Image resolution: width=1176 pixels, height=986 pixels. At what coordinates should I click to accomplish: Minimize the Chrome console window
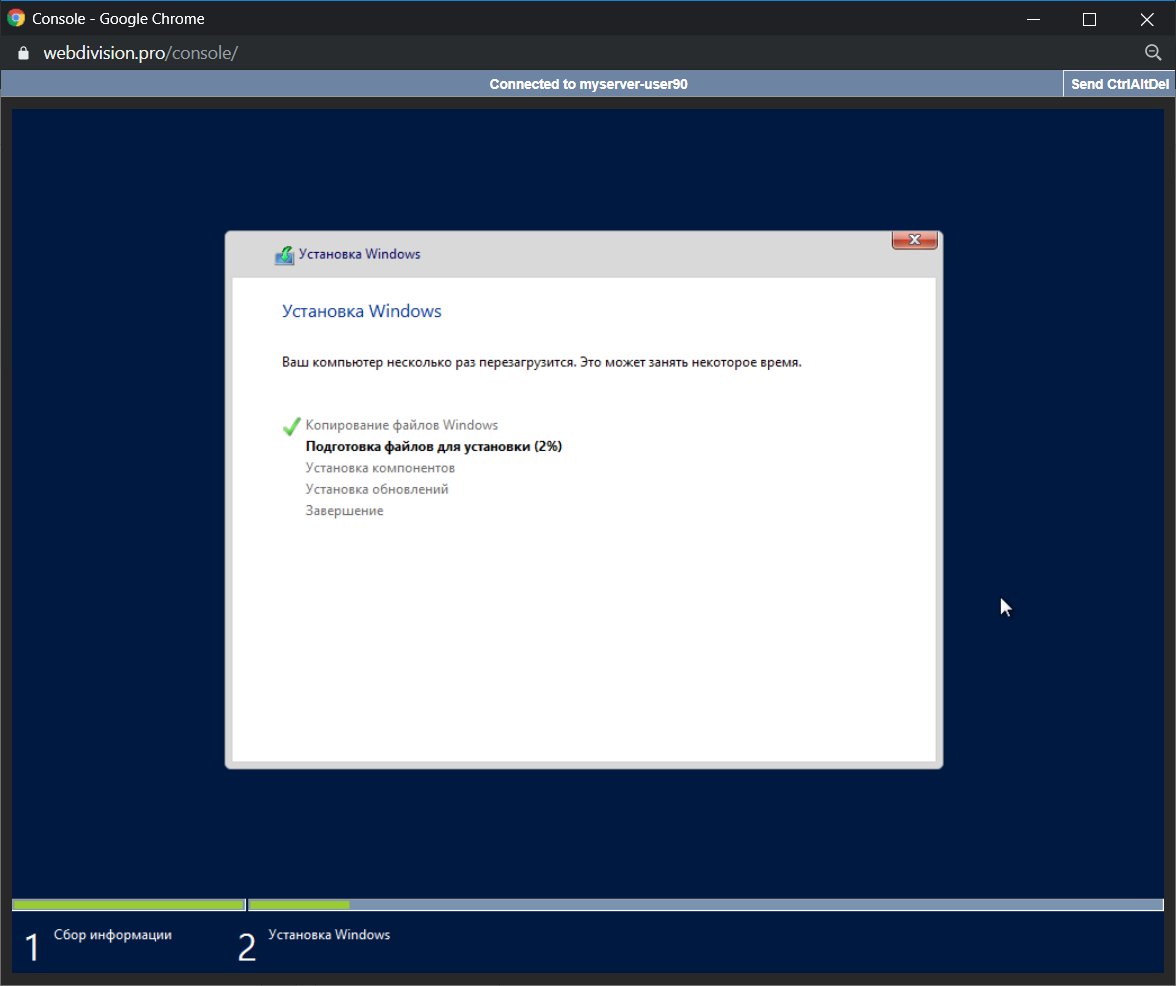pos(1031,19)
